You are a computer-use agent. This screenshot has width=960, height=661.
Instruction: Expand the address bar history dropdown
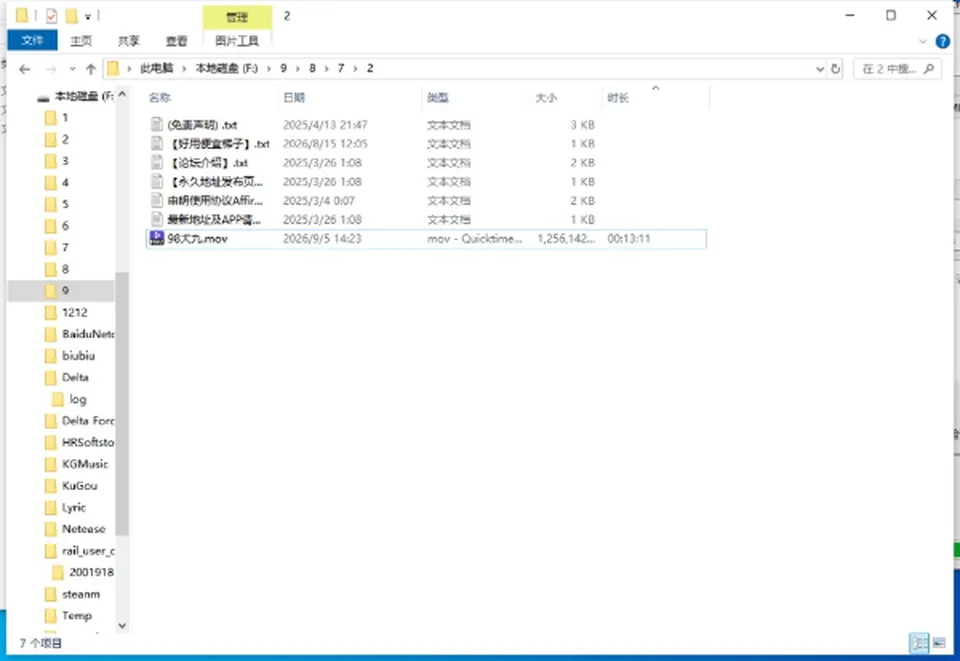[x=820, y=69]
